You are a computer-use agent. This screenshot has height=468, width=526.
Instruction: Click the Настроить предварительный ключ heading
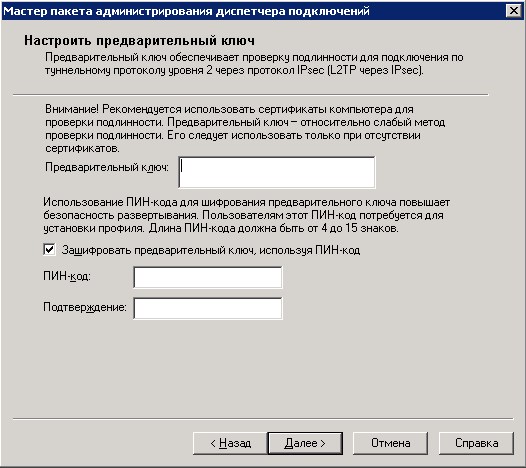pyautogui.click(x=139, y=41)
